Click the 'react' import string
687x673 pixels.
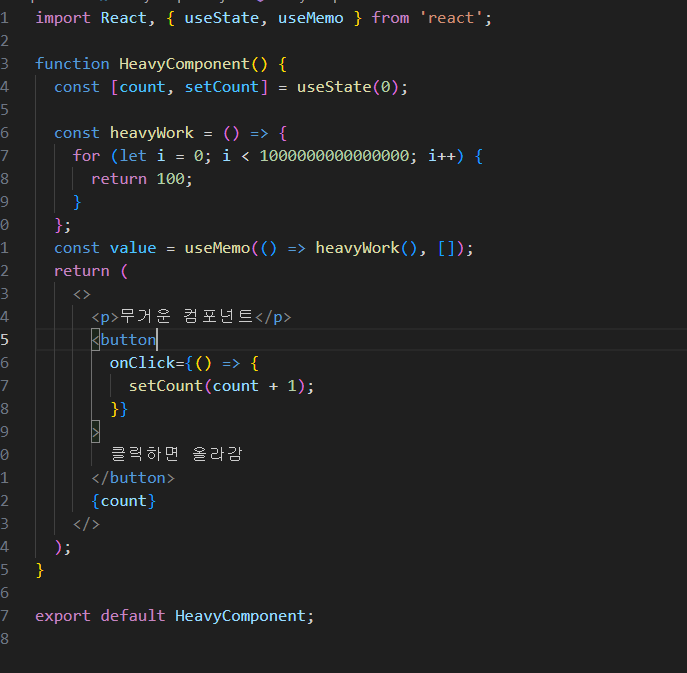coord(451,18)
